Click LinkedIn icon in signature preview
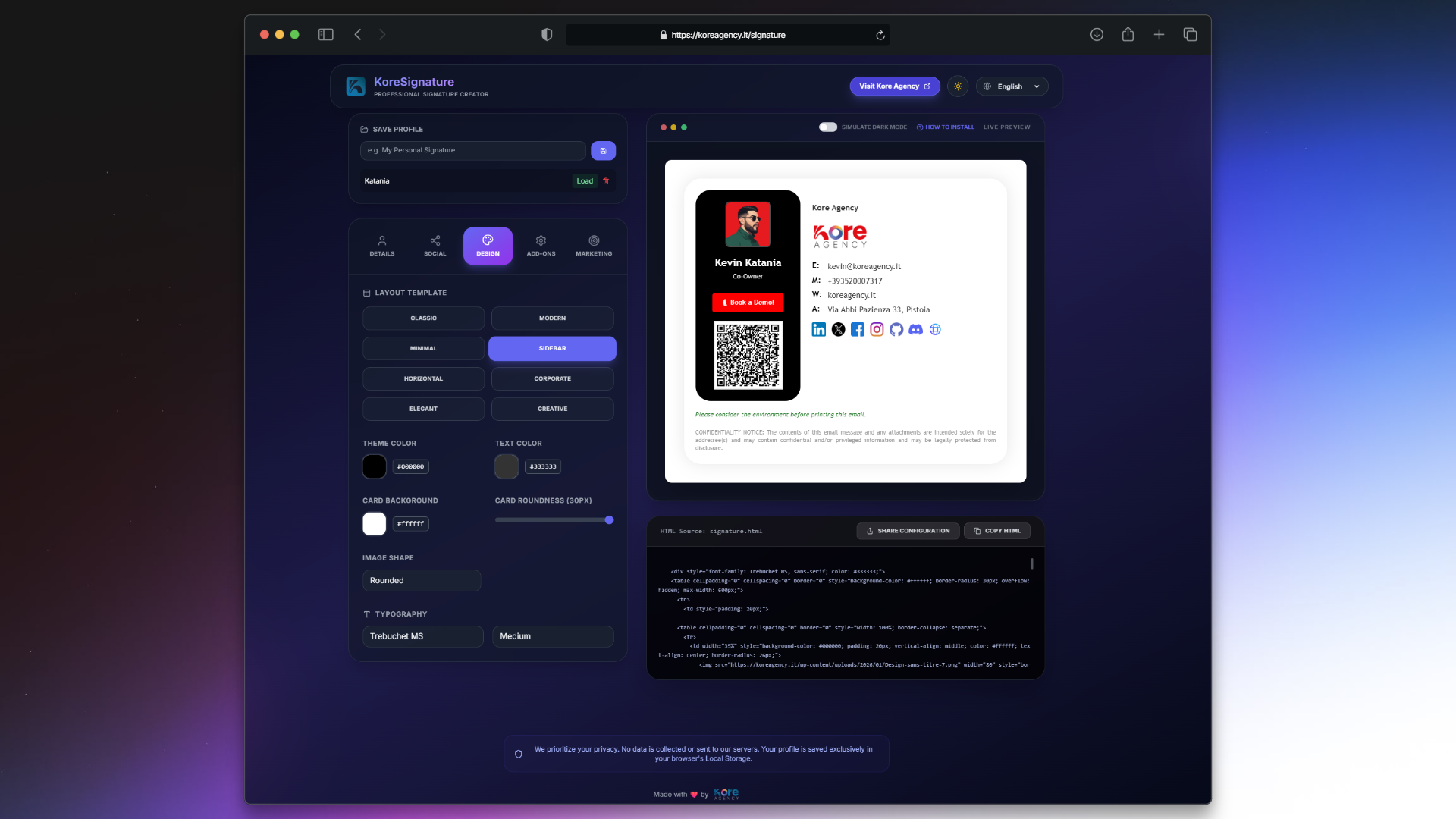The height and width of the screenshot is (819, 1456). (819, 330)
